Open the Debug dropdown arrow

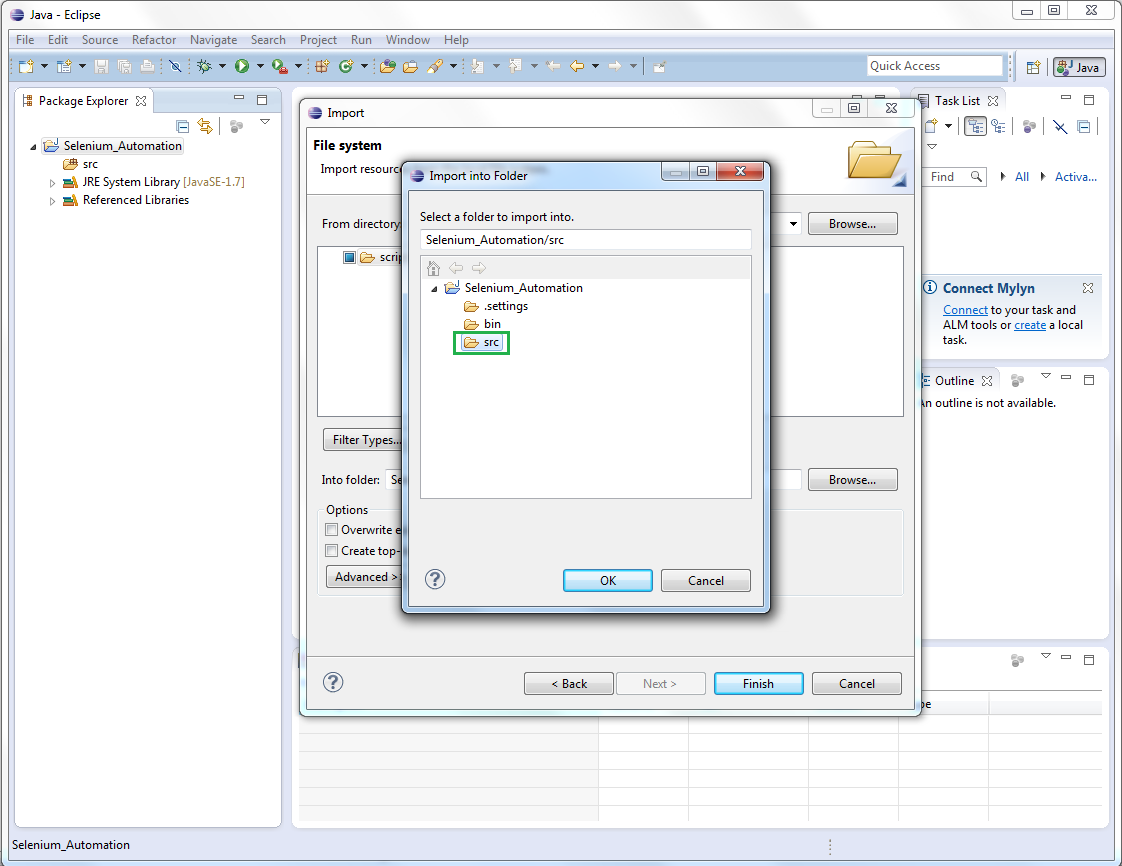click(x=222, y=67)
